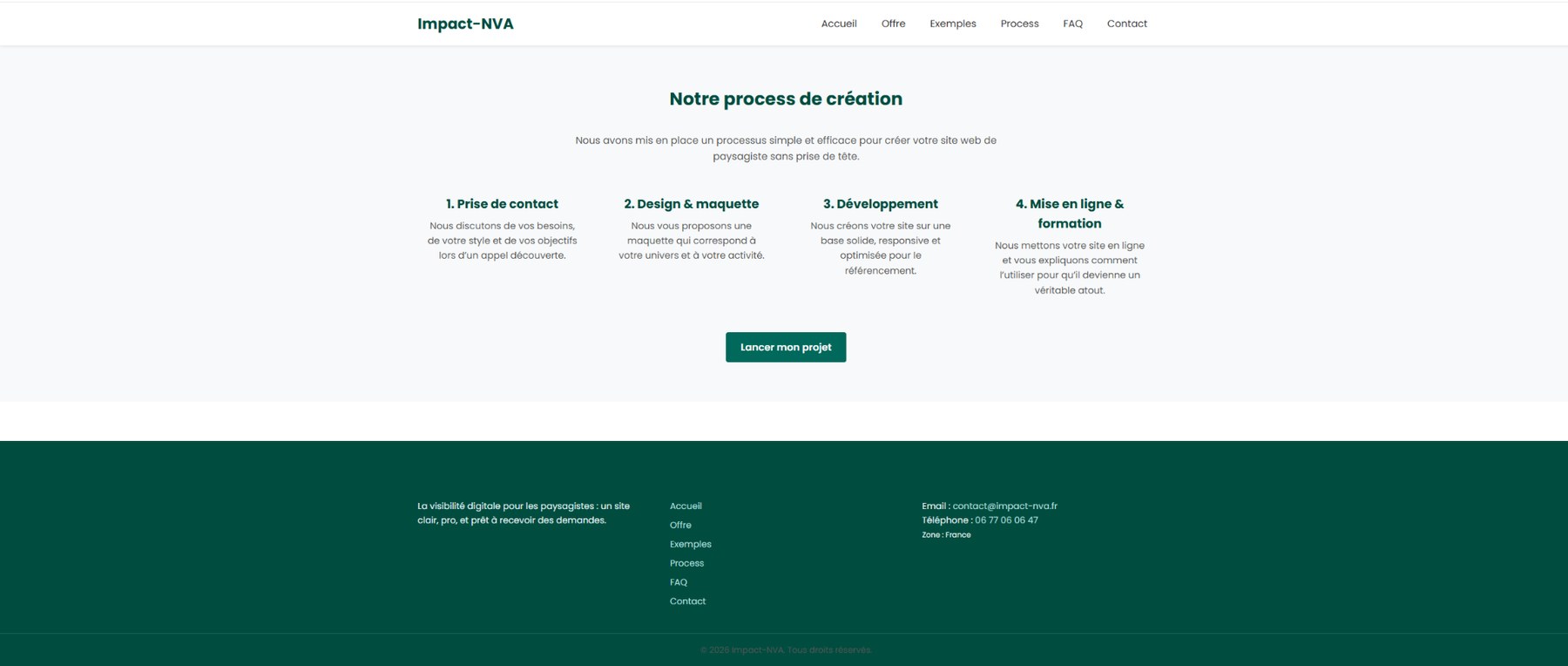Click the Impact-NVA logo in header

point(465,24)
